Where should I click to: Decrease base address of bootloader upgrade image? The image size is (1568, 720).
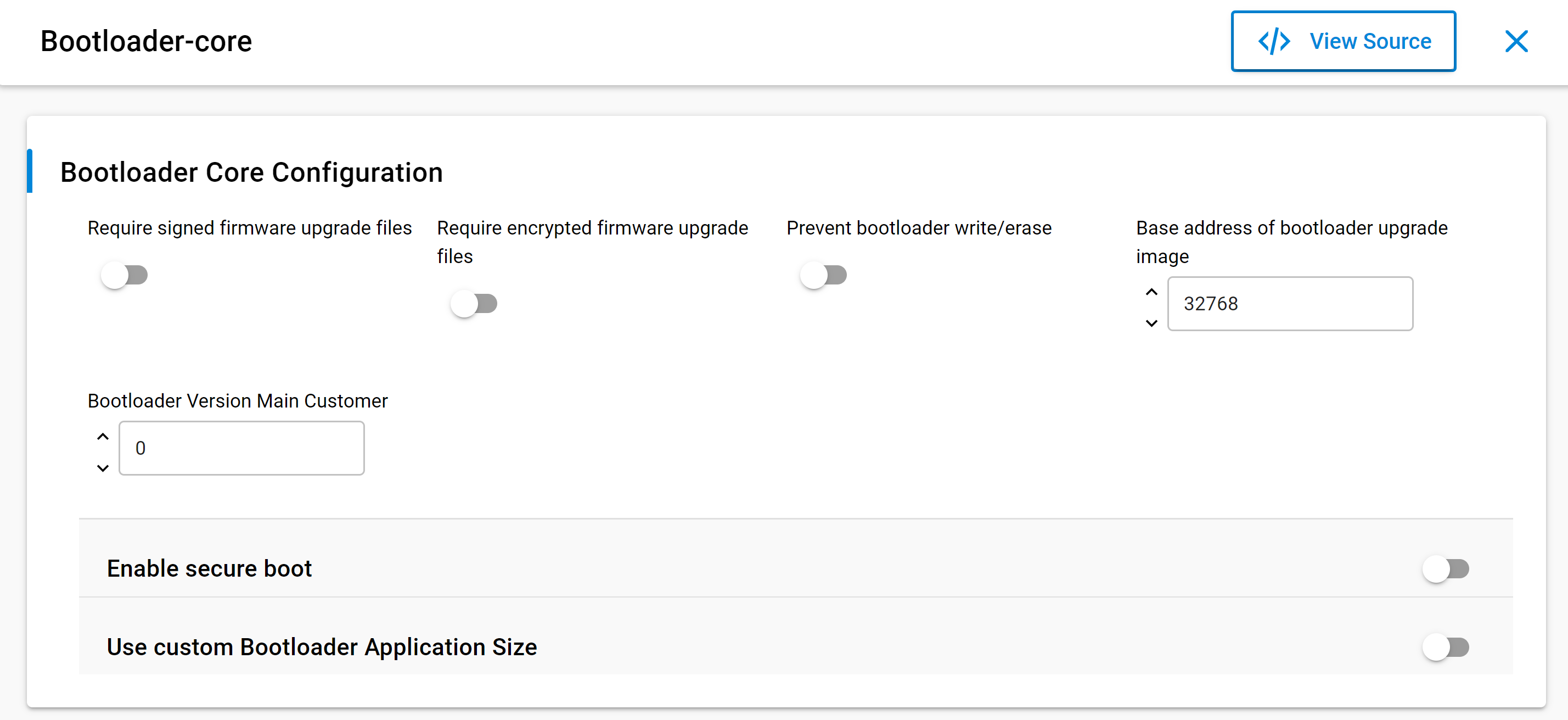tap(1151, 323)
